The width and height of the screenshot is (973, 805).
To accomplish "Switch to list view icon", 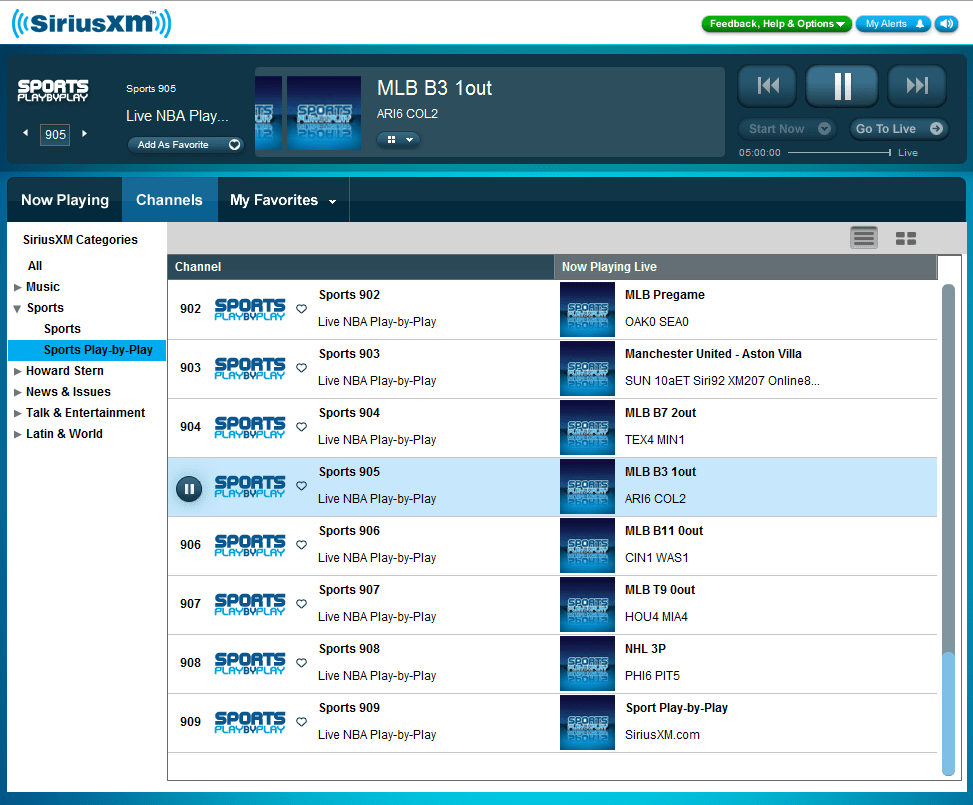I will 864,238.
